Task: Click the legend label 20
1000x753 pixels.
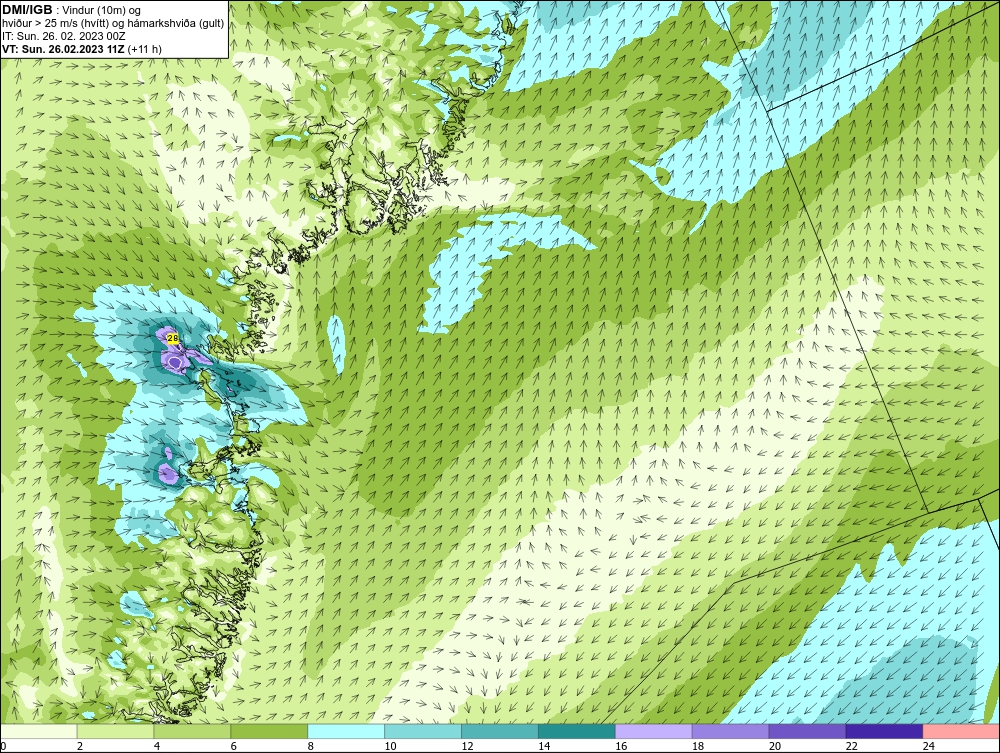Action: click(x=774, y=746)
